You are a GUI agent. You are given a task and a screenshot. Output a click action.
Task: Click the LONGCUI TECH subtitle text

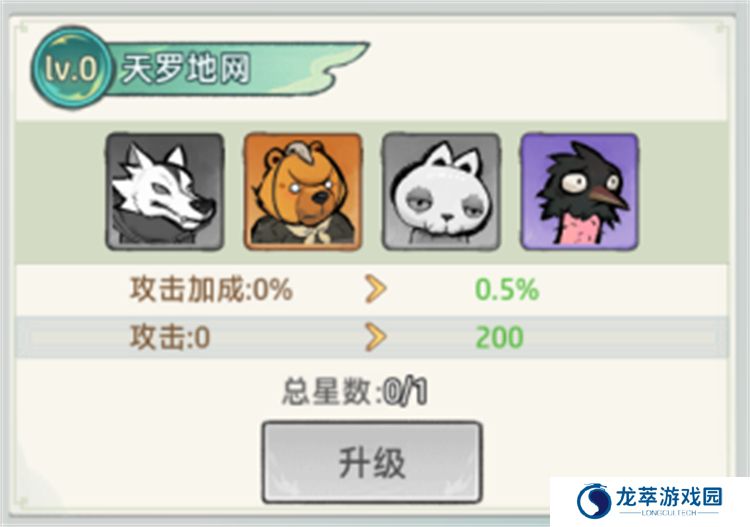tap(669, 513)
